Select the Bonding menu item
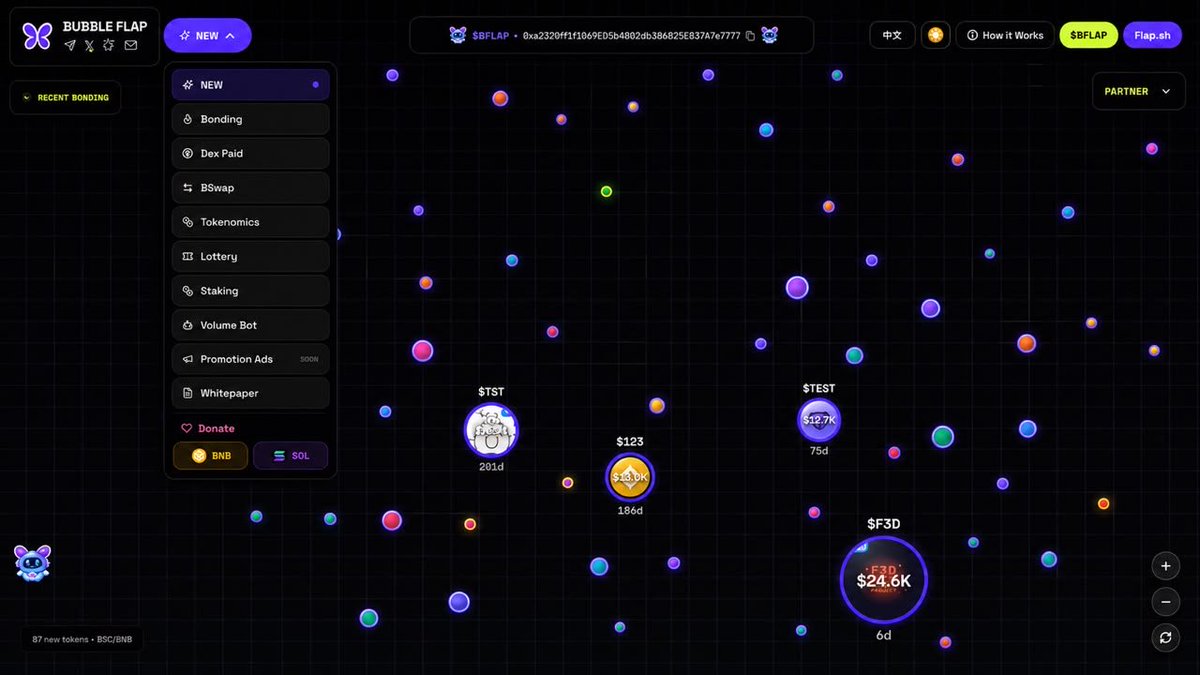Image resolution: width=1200 pixels, height=675 pixels. (250, 119)
